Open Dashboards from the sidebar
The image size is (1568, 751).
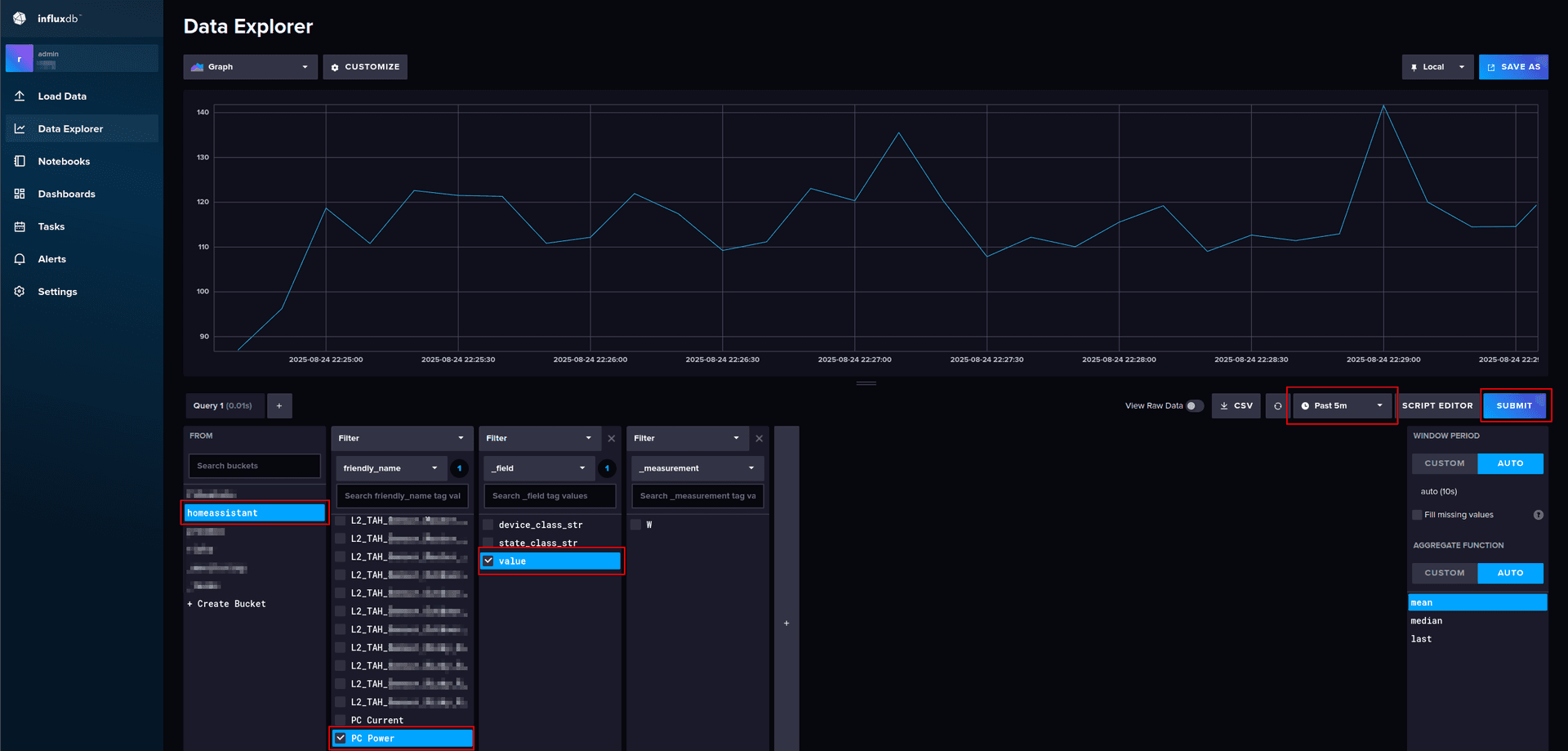pos(20,194)
